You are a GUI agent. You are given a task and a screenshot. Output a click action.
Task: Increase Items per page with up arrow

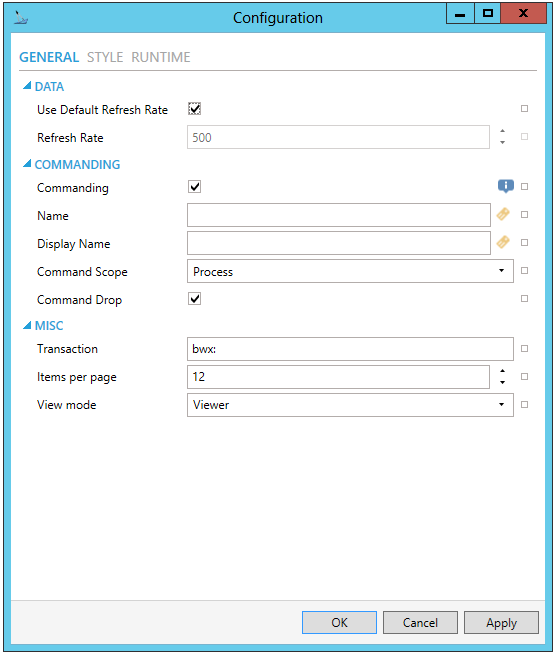coord(502,371)
